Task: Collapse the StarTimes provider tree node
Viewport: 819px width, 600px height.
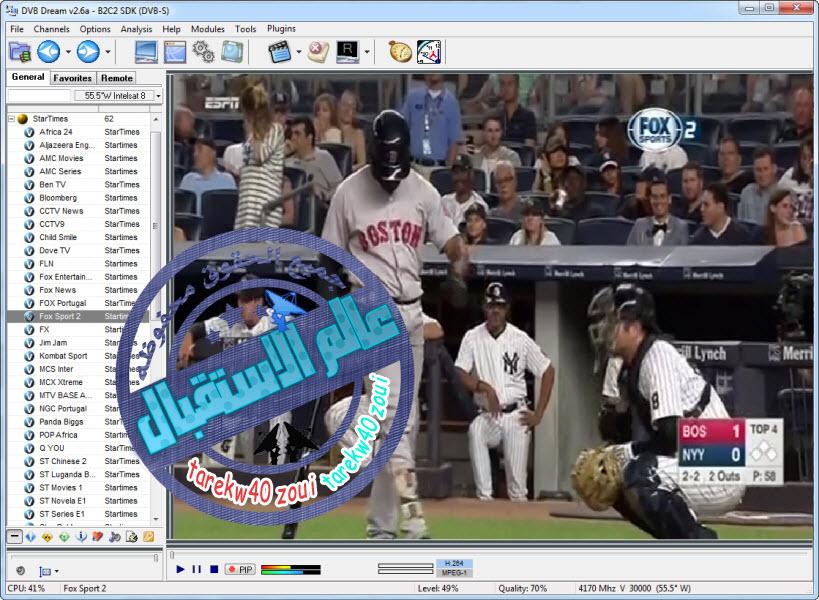Action: tap(11, 119)
